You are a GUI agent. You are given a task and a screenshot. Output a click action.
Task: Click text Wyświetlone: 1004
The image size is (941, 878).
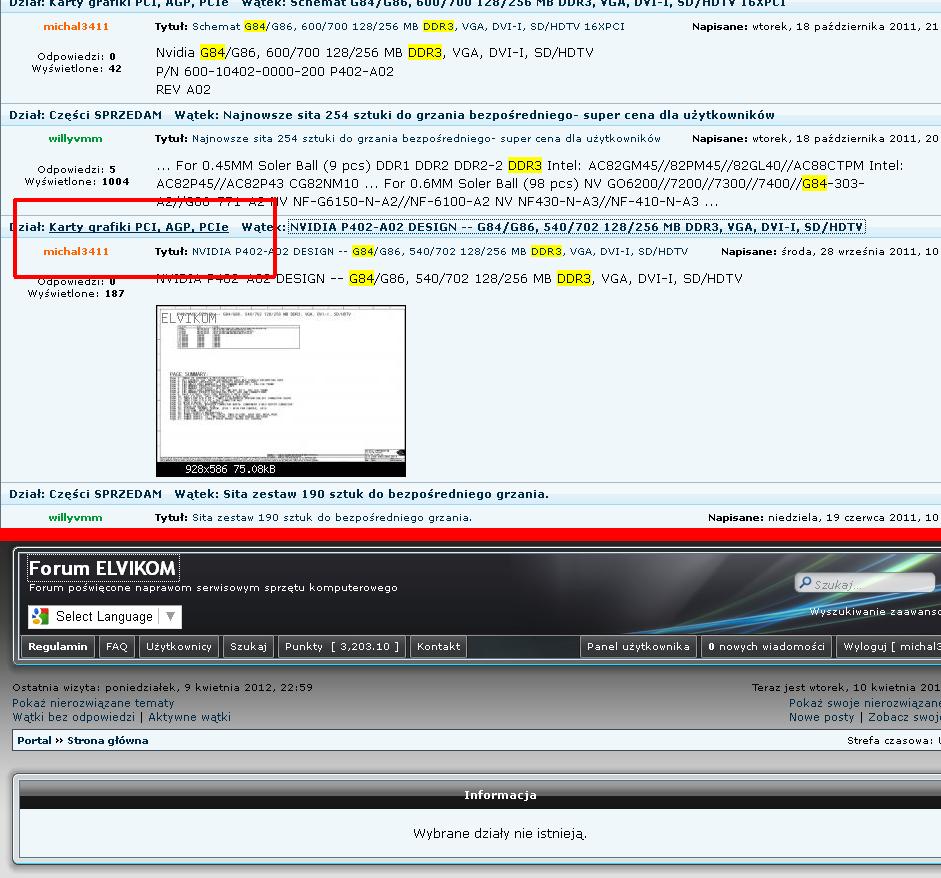pos(77,181)
